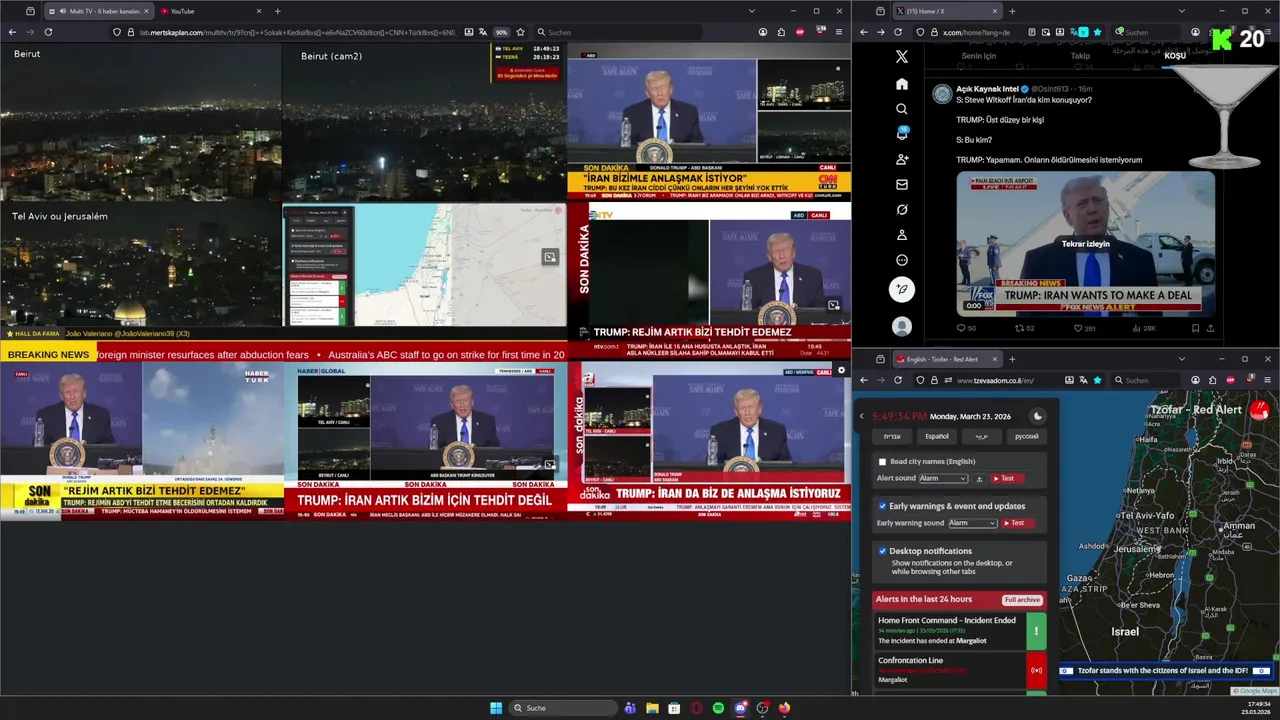Image resolution: width=1280 pixels, height=720 pixels.
Task: Click the X logo in the sidebar
Action: pos(902,57)
